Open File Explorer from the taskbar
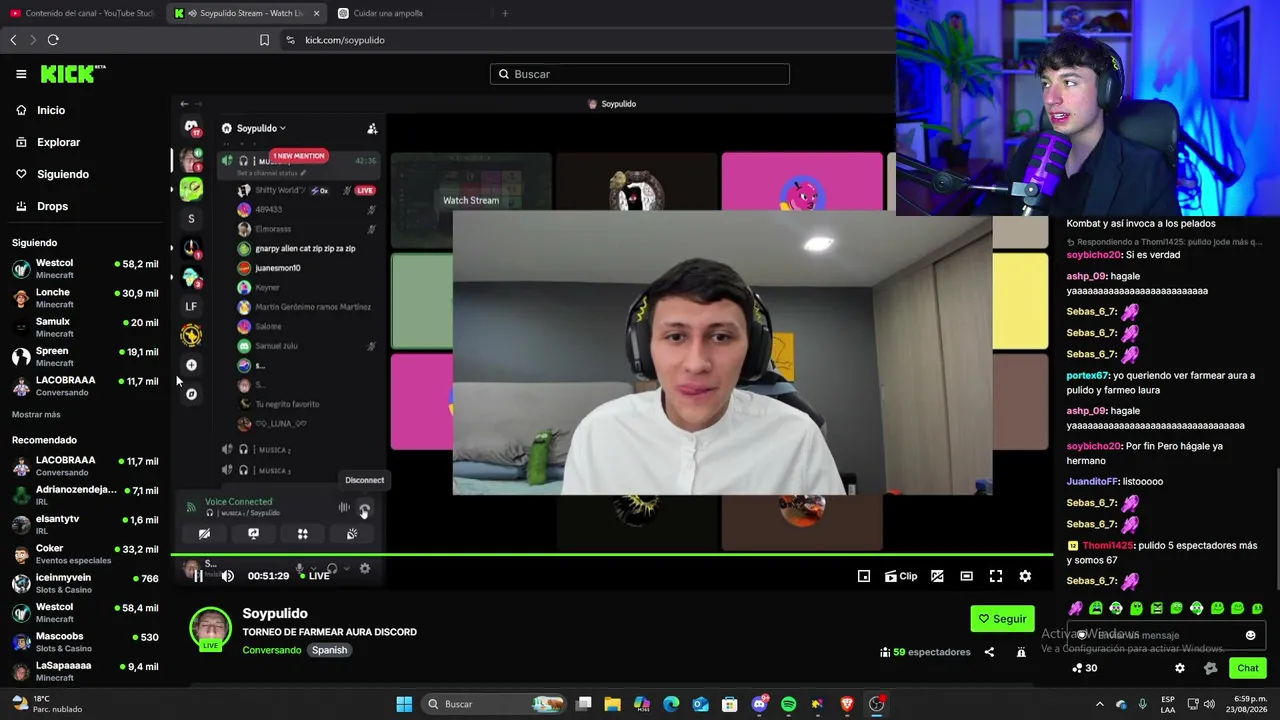 [x=613, y=704]
